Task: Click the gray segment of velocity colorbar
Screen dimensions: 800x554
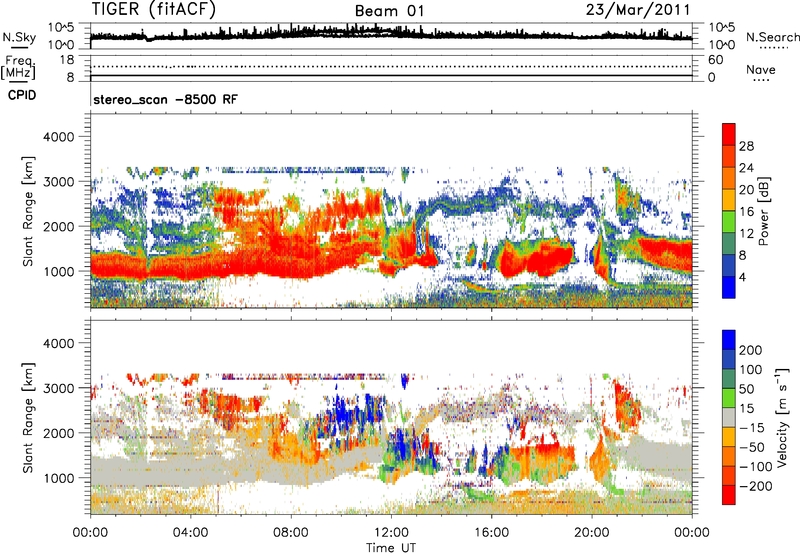Action: tap(729, 417)
